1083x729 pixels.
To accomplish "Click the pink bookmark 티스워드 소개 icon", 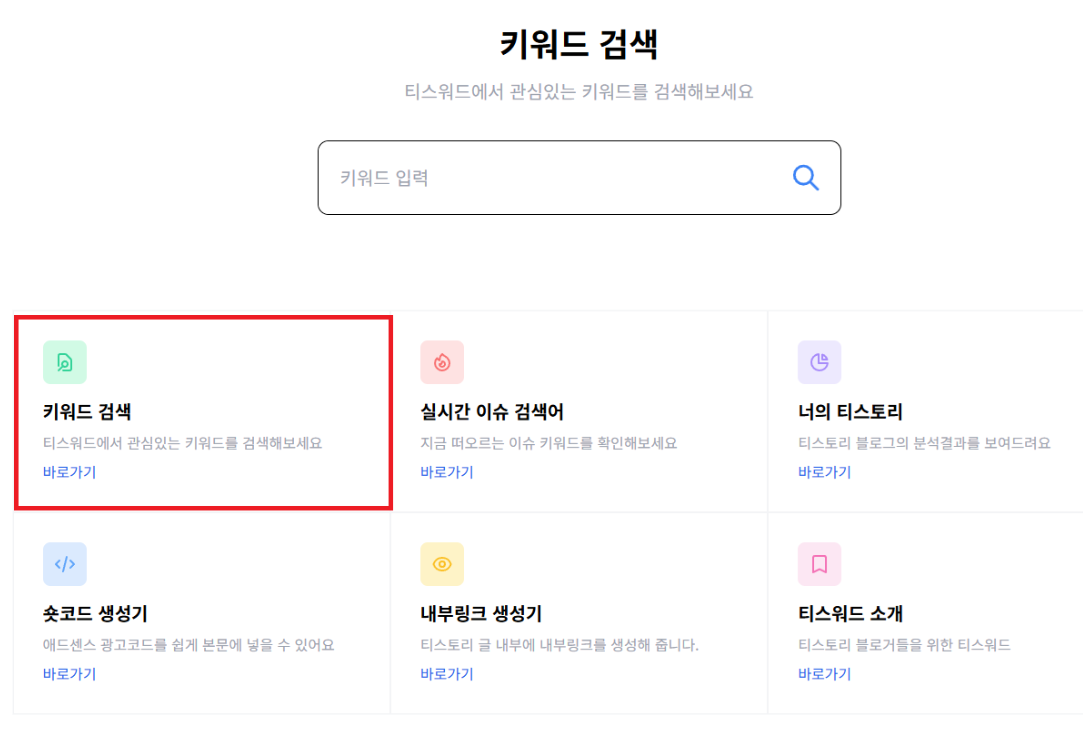I will [819, 564].
